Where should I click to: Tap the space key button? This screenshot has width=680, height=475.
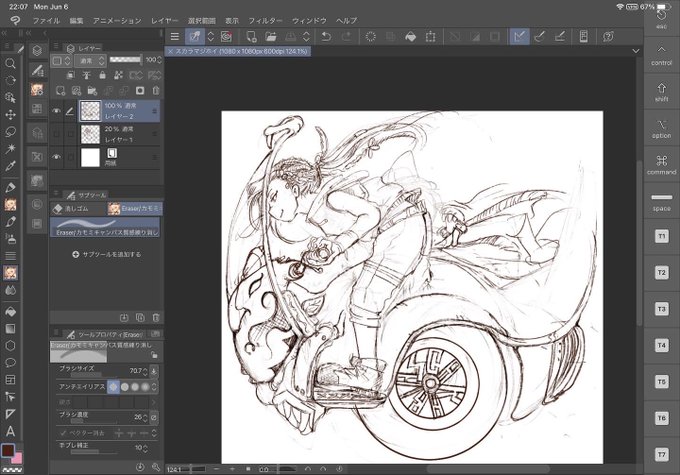tap(661, 201)
